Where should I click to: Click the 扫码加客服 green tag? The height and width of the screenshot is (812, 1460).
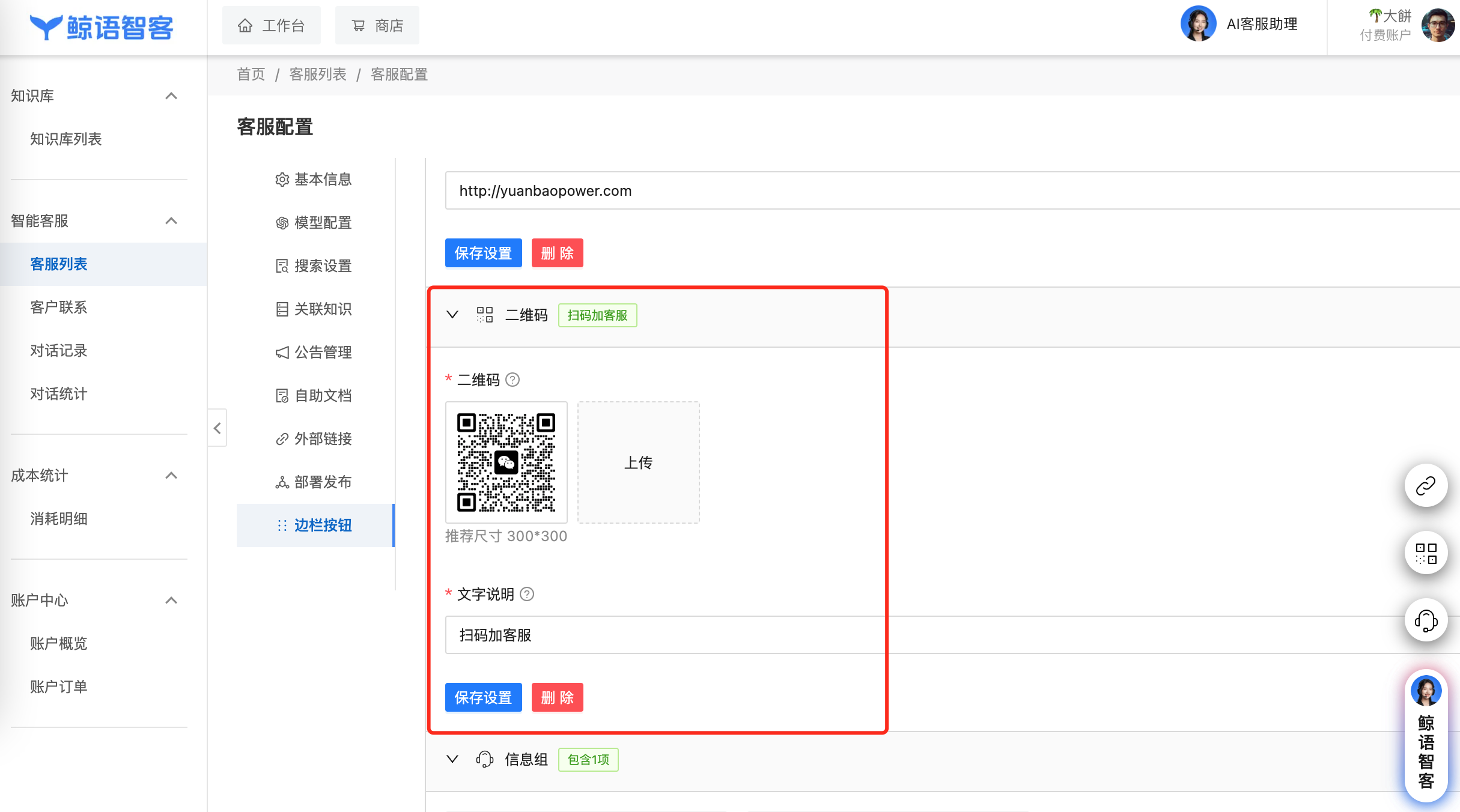(597, 315)
